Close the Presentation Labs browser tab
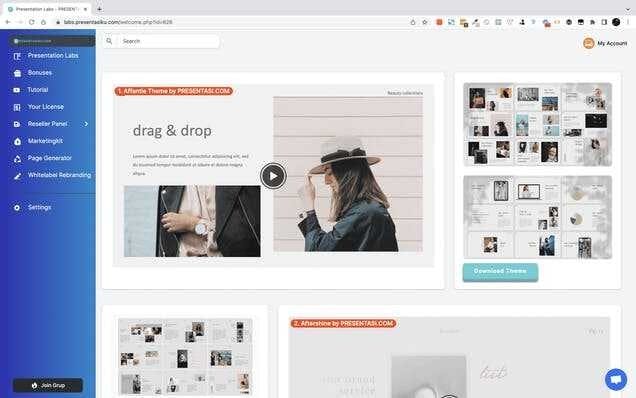636x398 pixels. [x=86, y=9]
